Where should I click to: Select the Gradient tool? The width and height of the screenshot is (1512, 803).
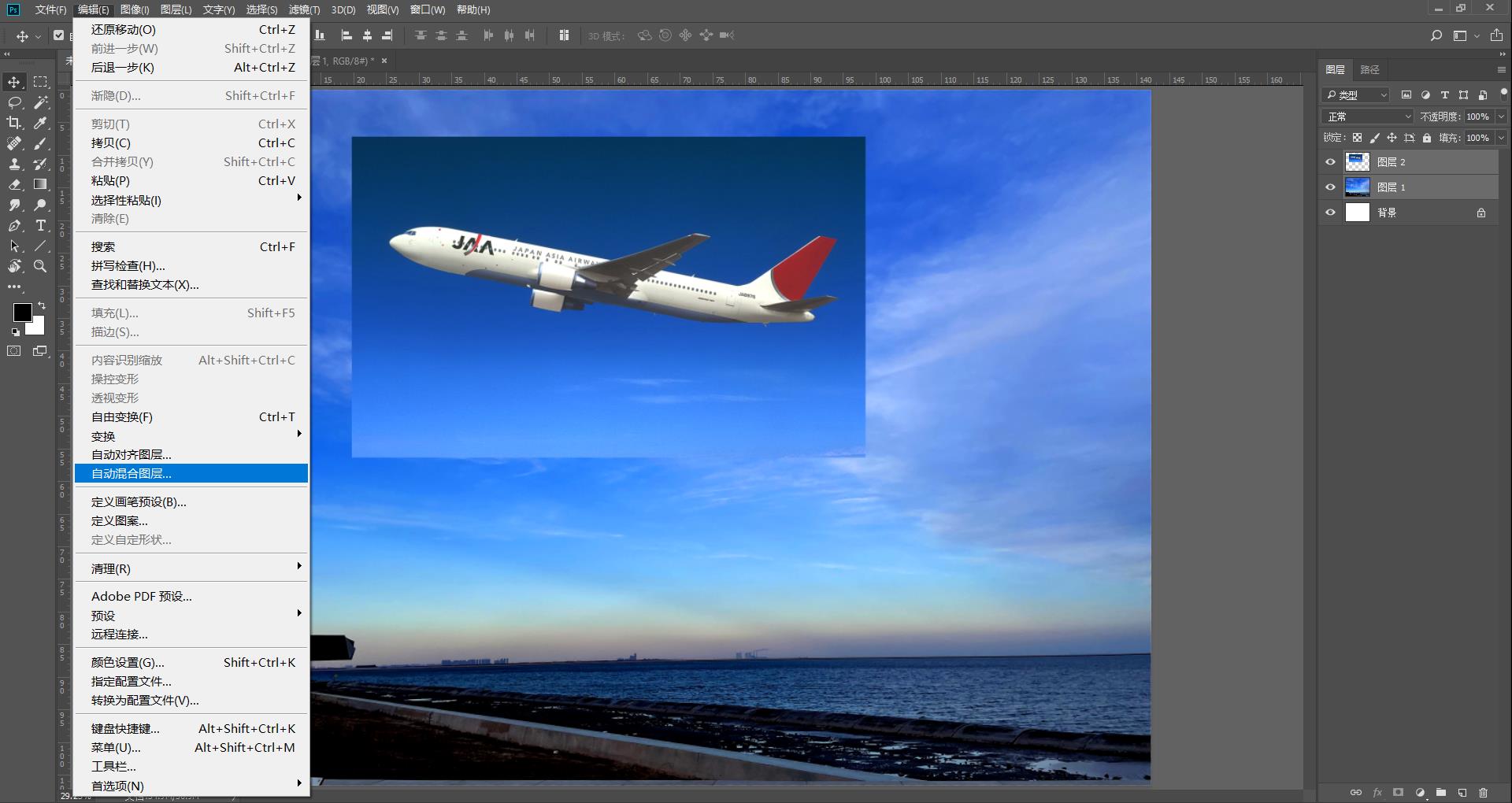point(40,184)
